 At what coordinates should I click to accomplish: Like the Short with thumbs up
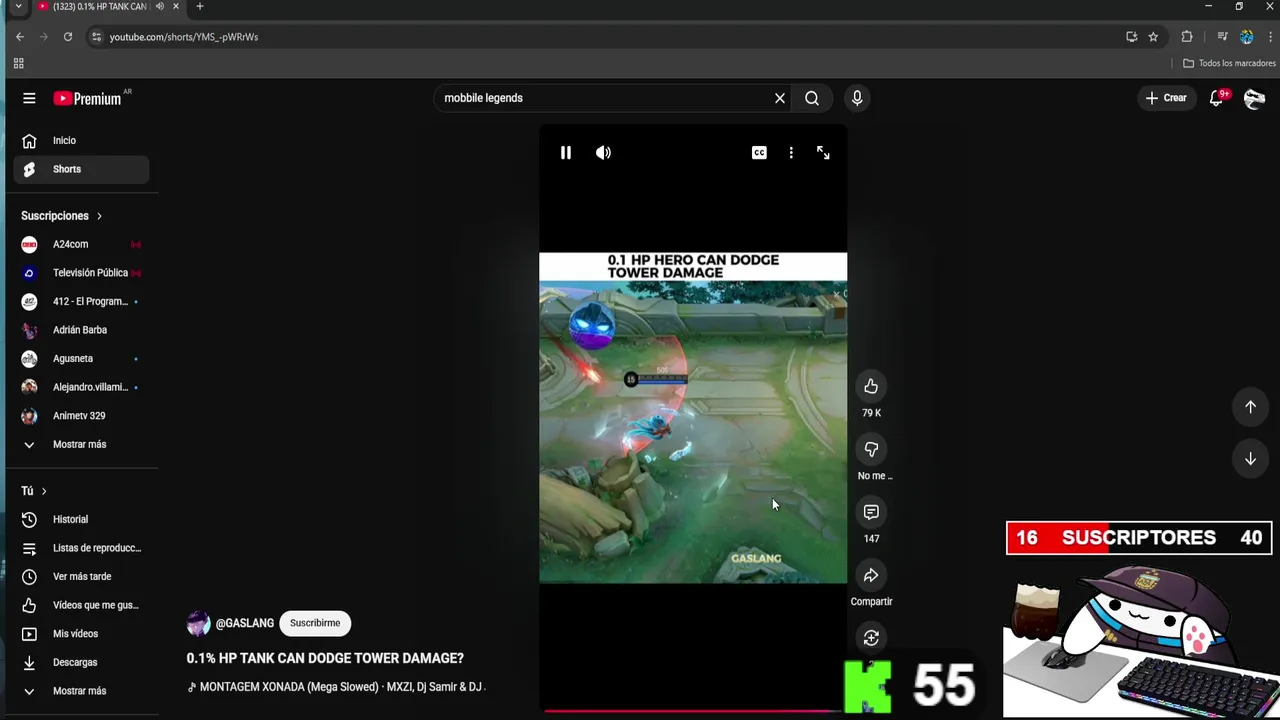[x=871, y=387]
